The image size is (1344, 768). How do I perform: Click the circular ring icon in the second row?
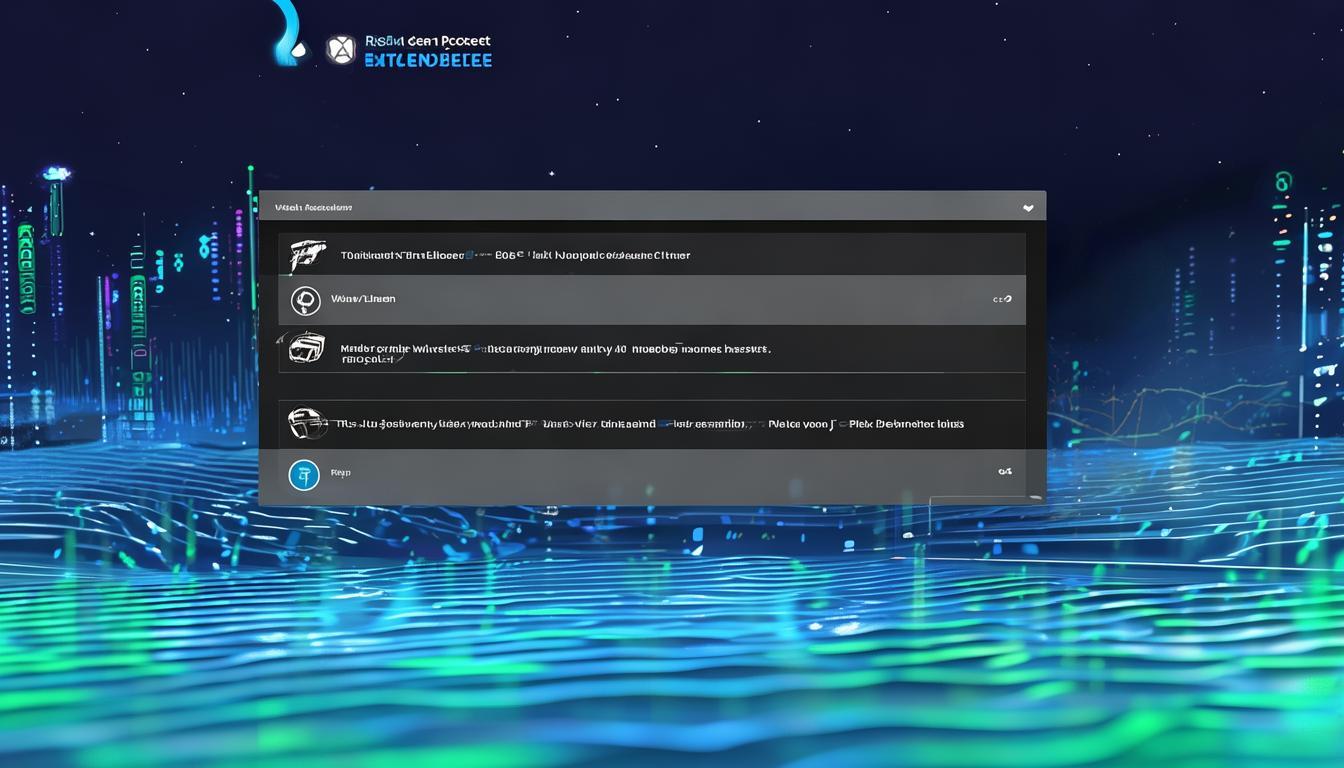tap(305, 300)
